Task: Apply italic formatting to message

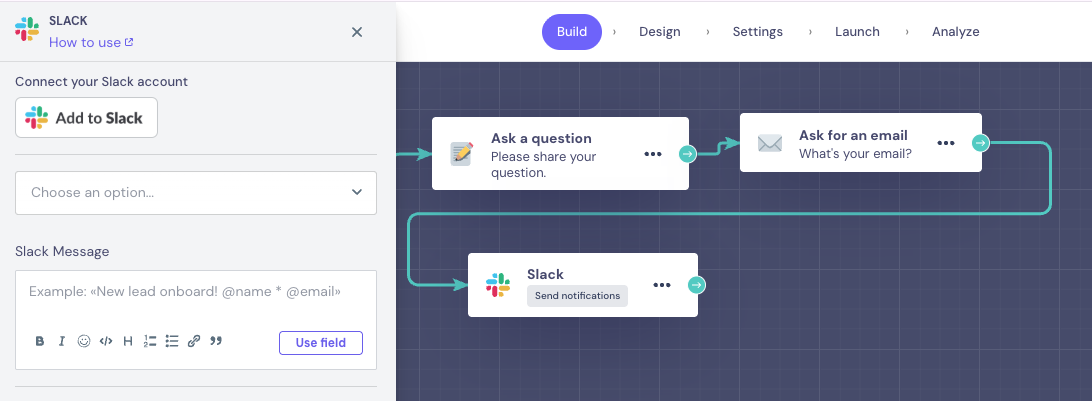Action: click(62, 342)
